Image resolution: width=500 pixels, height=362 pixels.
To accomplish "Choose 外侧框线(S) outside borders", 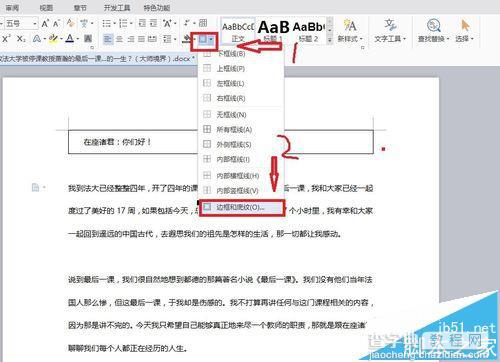I will [x=241, y=144].
